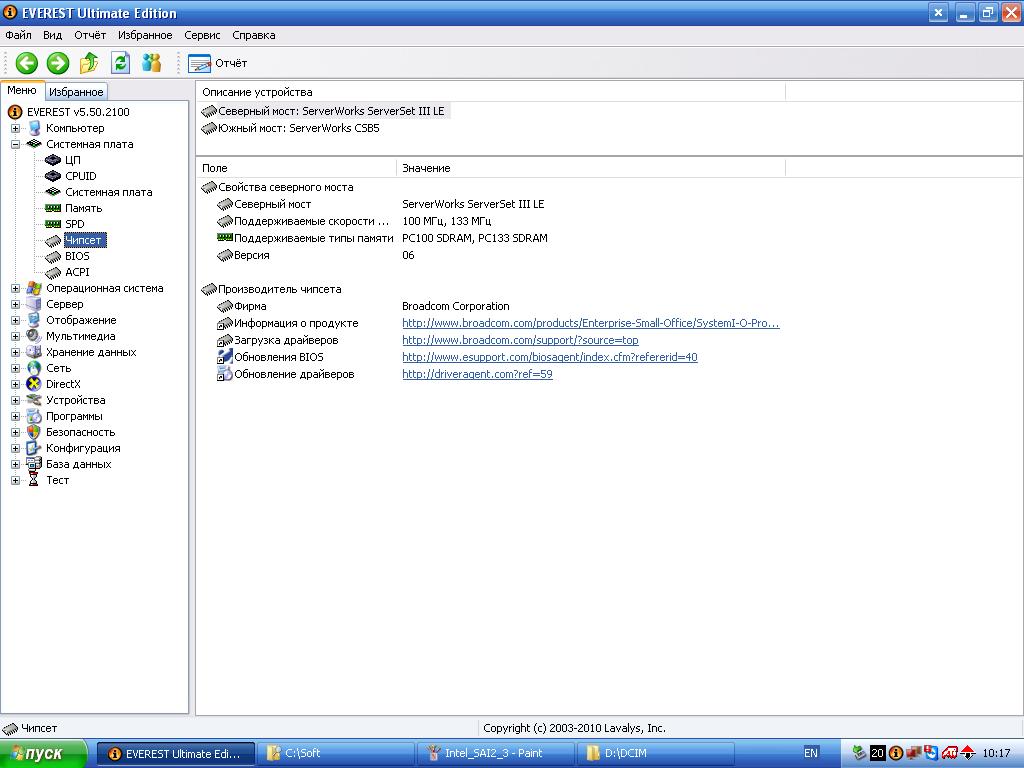Open the Отчёт report toolbar button
The height and width of the screenshot is (768, 1024).
coord(217,63)
